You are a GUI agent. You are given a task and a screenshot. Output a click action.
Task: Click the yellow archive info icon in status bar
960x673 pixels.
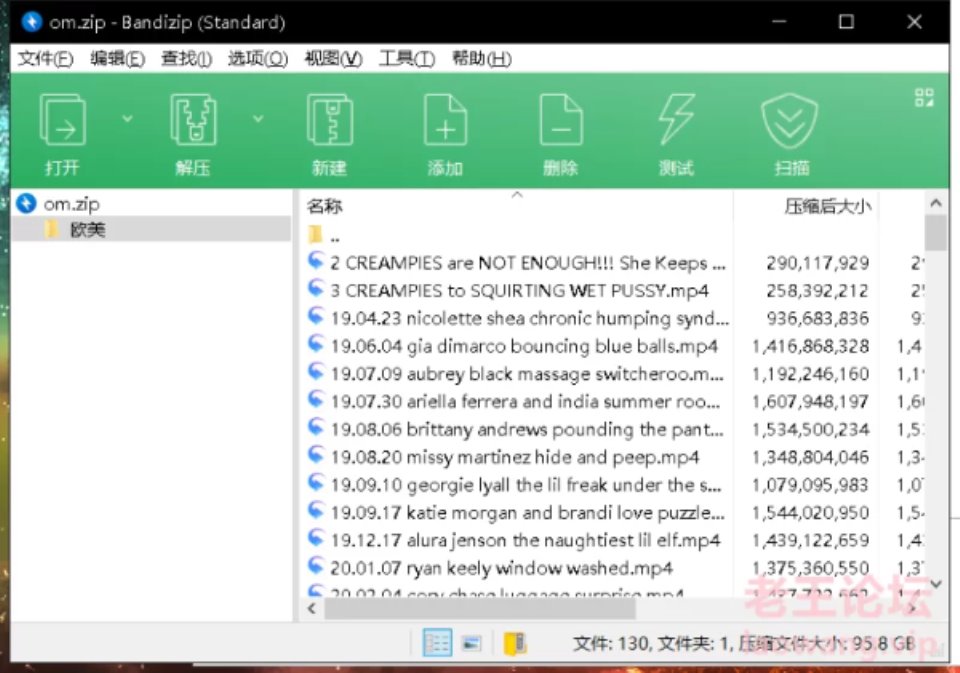[x=515, y=643]
